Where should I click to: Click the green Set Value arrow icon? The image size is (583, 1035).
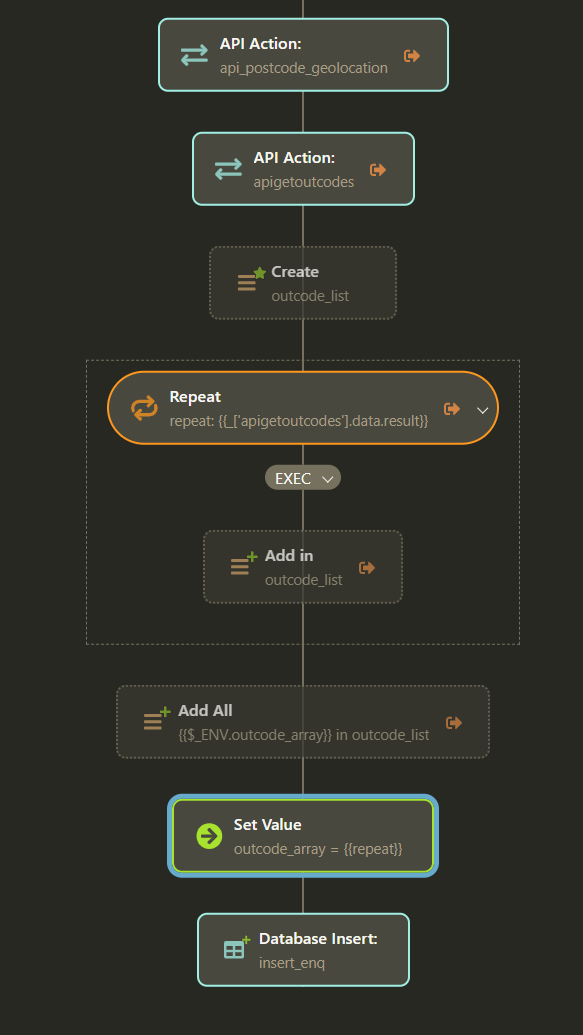point(209,836)
